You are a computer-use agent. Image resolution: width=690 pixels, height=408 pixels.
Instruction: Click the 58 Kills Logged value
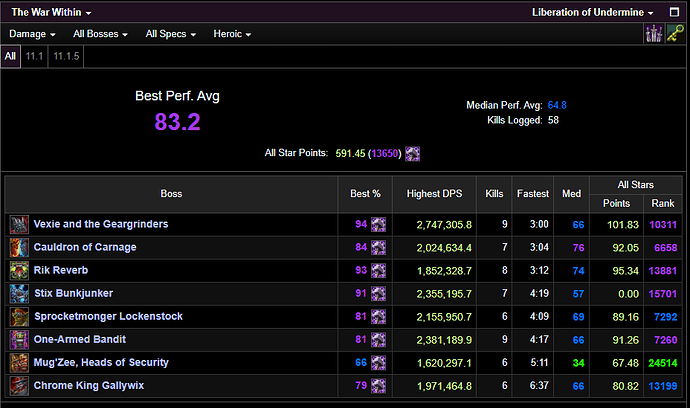553,120
